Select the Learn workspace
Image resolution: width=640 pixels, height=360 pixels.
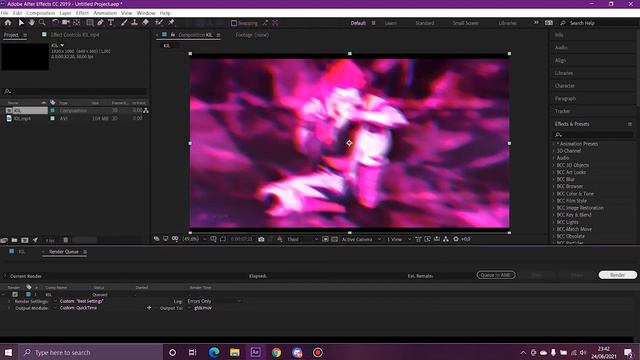391,23
